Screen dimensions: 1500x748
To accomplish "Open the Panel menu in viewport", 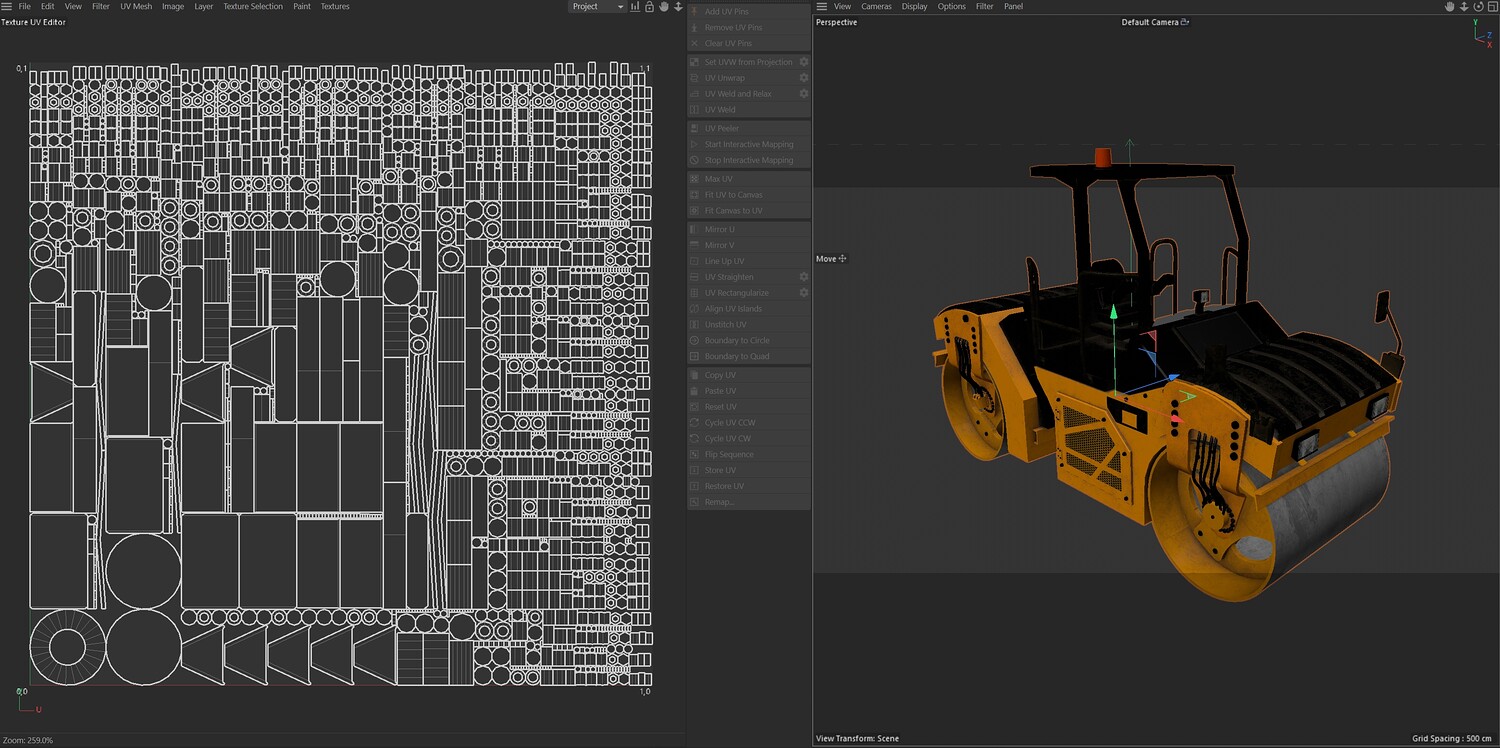I will [1013, 6].
